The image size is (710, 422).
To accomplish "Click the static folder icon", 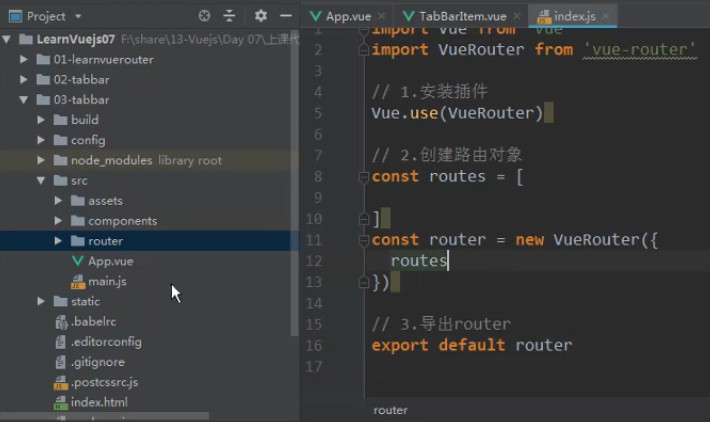I will pyautogui.click(x=60, y=301).
